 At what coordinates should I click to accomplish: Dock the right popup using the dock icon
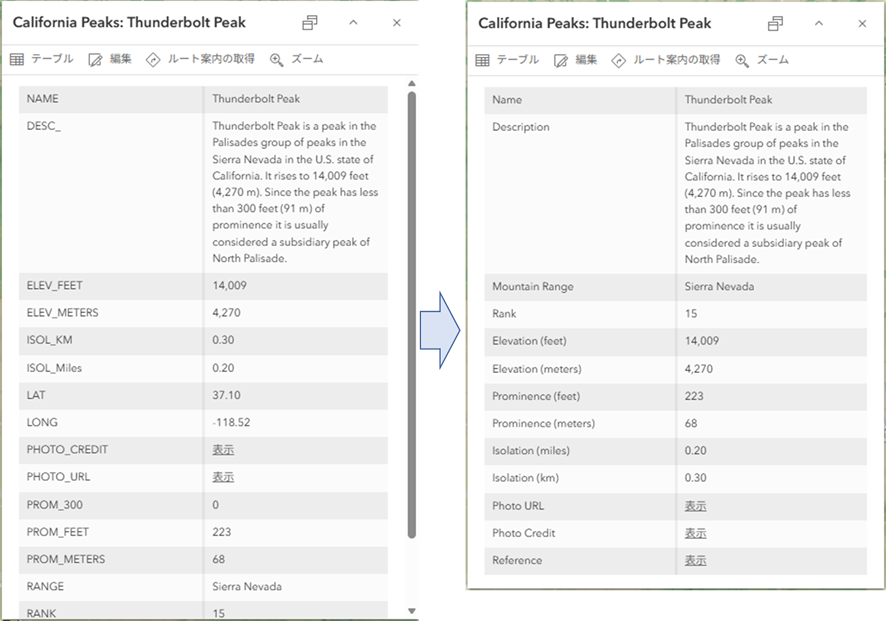point(775,24)
